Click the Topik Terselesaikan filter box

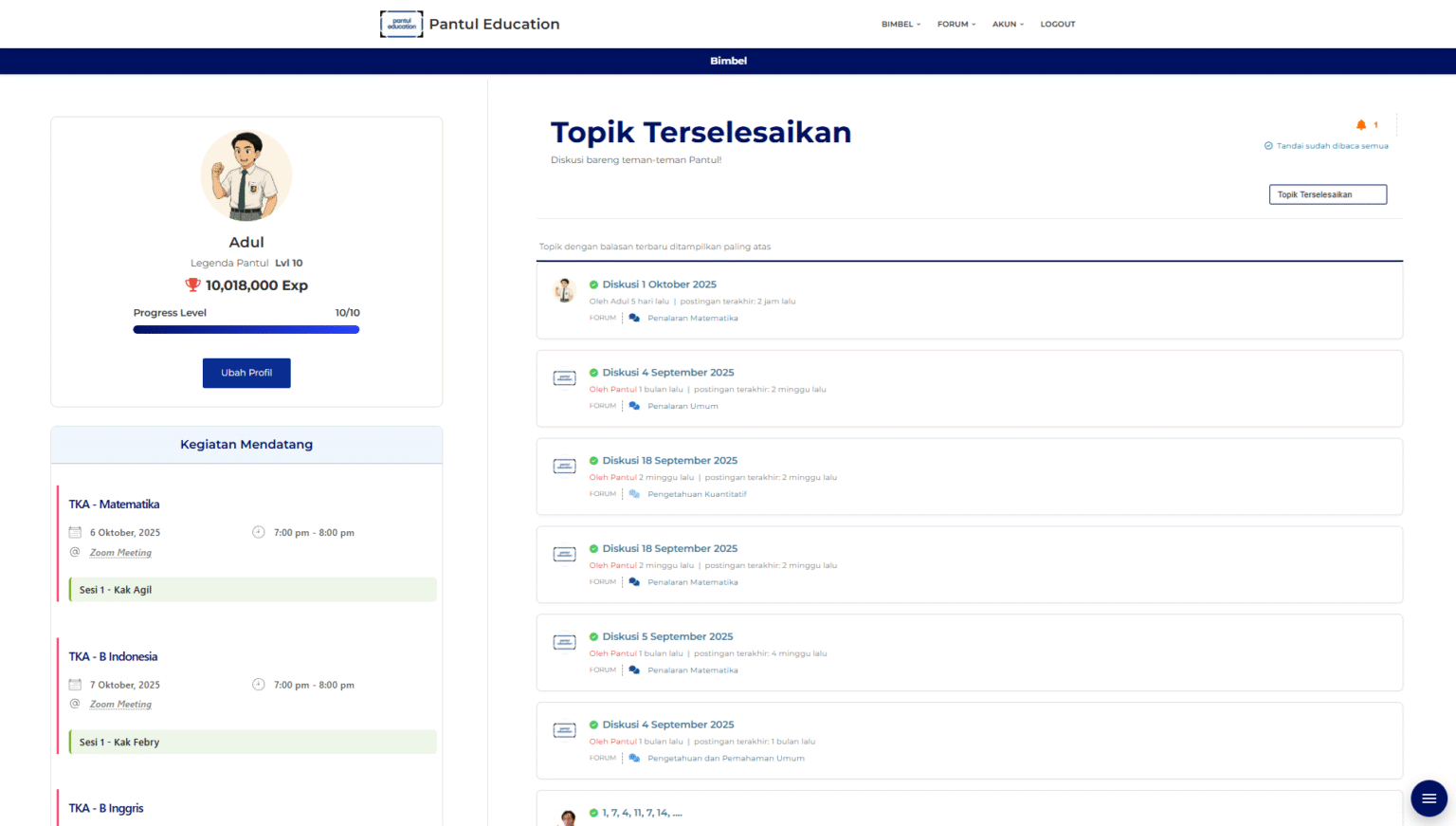click(x=1327, y=194)
